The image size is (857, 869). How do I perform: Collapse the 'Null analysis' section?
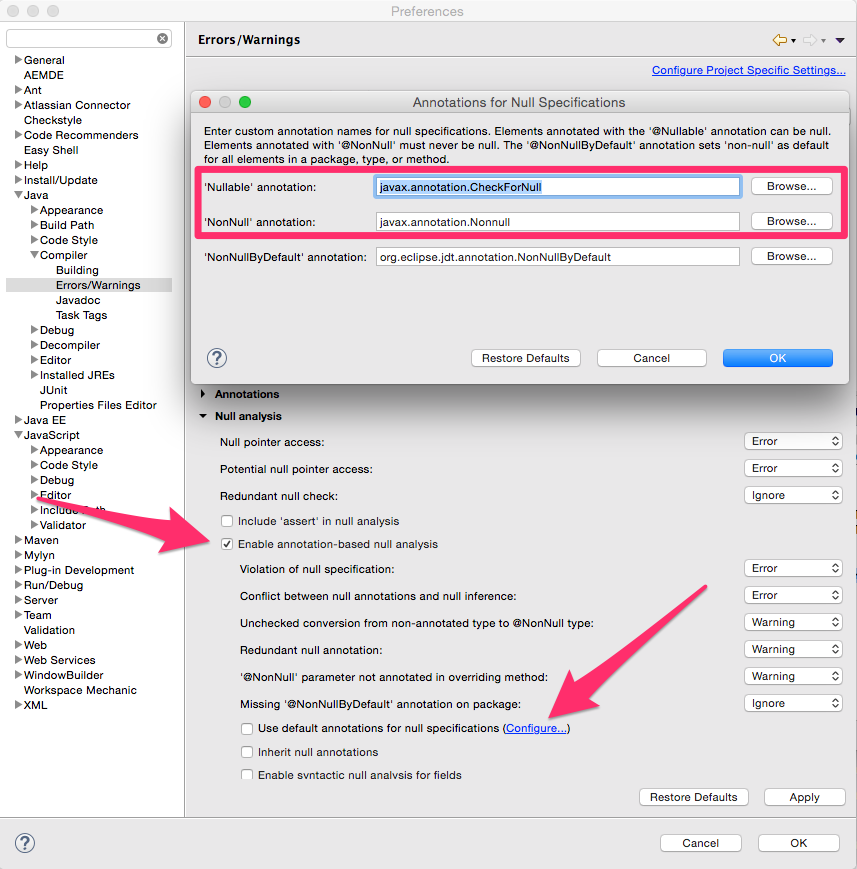click(204, 416)
